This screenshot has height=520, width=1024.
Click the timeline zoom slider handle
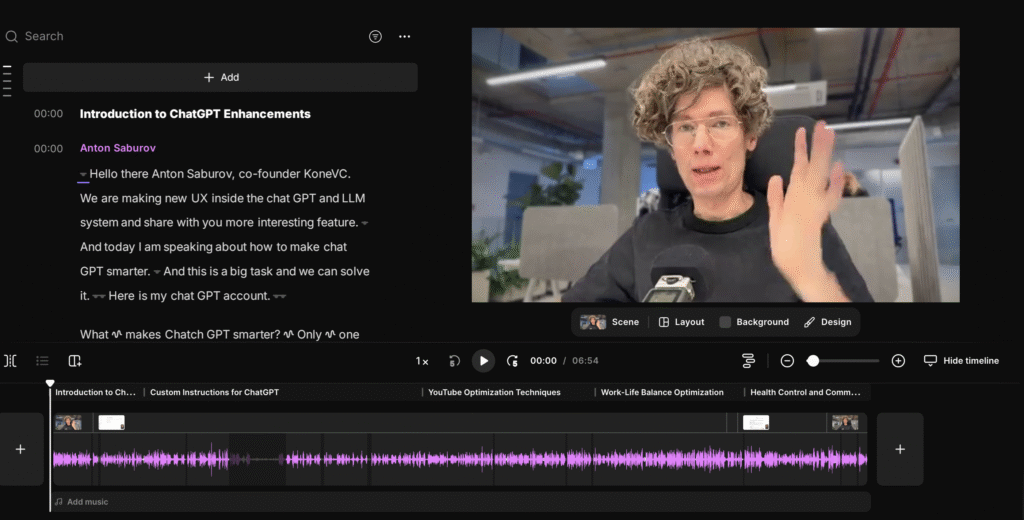813,361
